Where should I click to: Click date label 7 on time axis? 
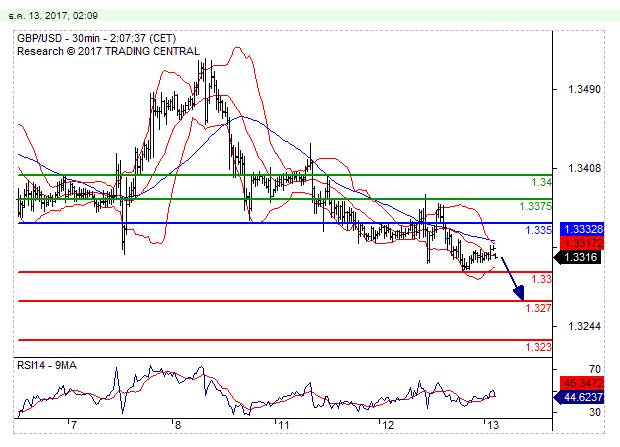(73, 426)
